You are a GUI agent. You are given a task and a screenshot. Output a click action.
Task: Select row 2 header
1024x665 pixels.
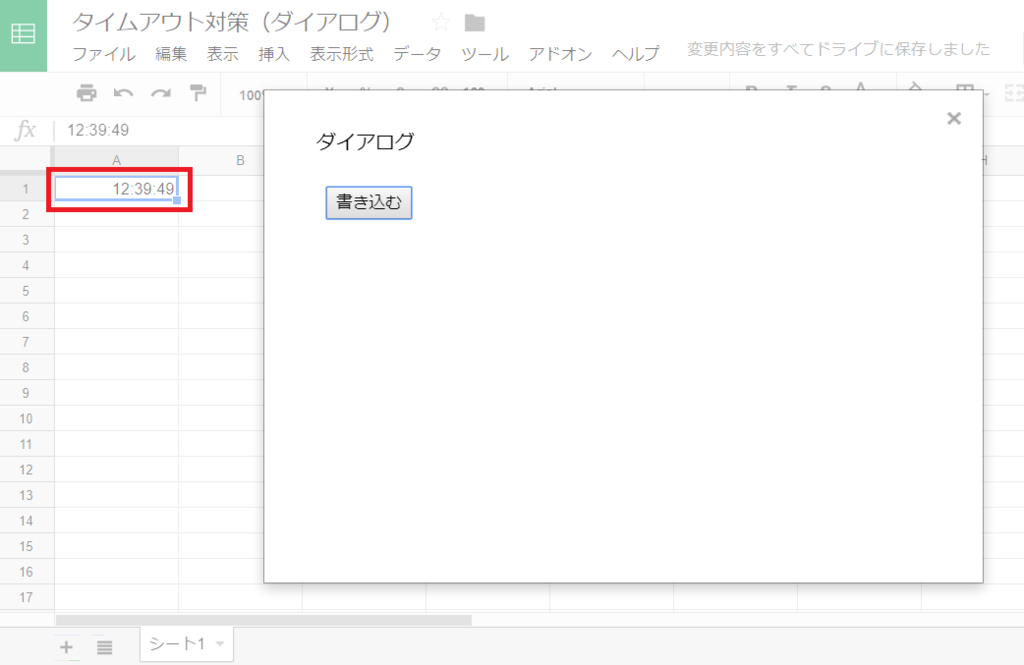click(x=26, y=214)
